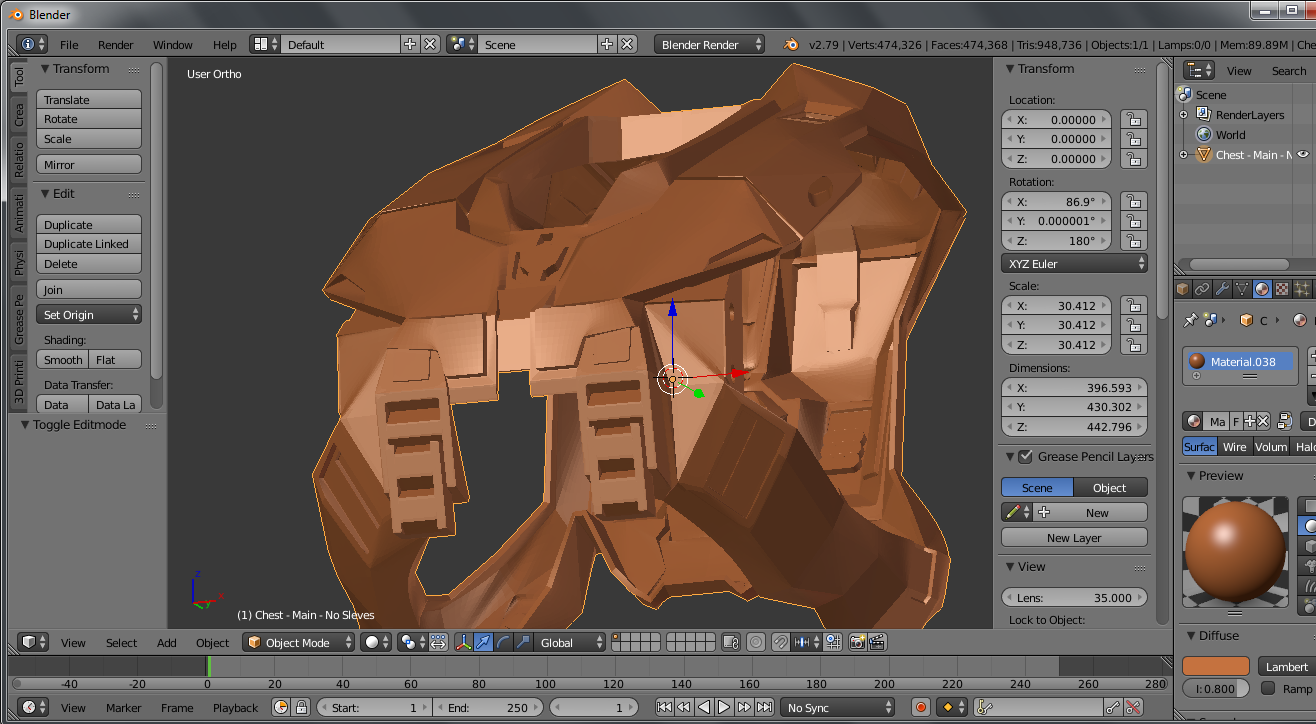Screen dimensions: 1316x724
Task: Click the Duplicate Linked button
Action: 89,244
